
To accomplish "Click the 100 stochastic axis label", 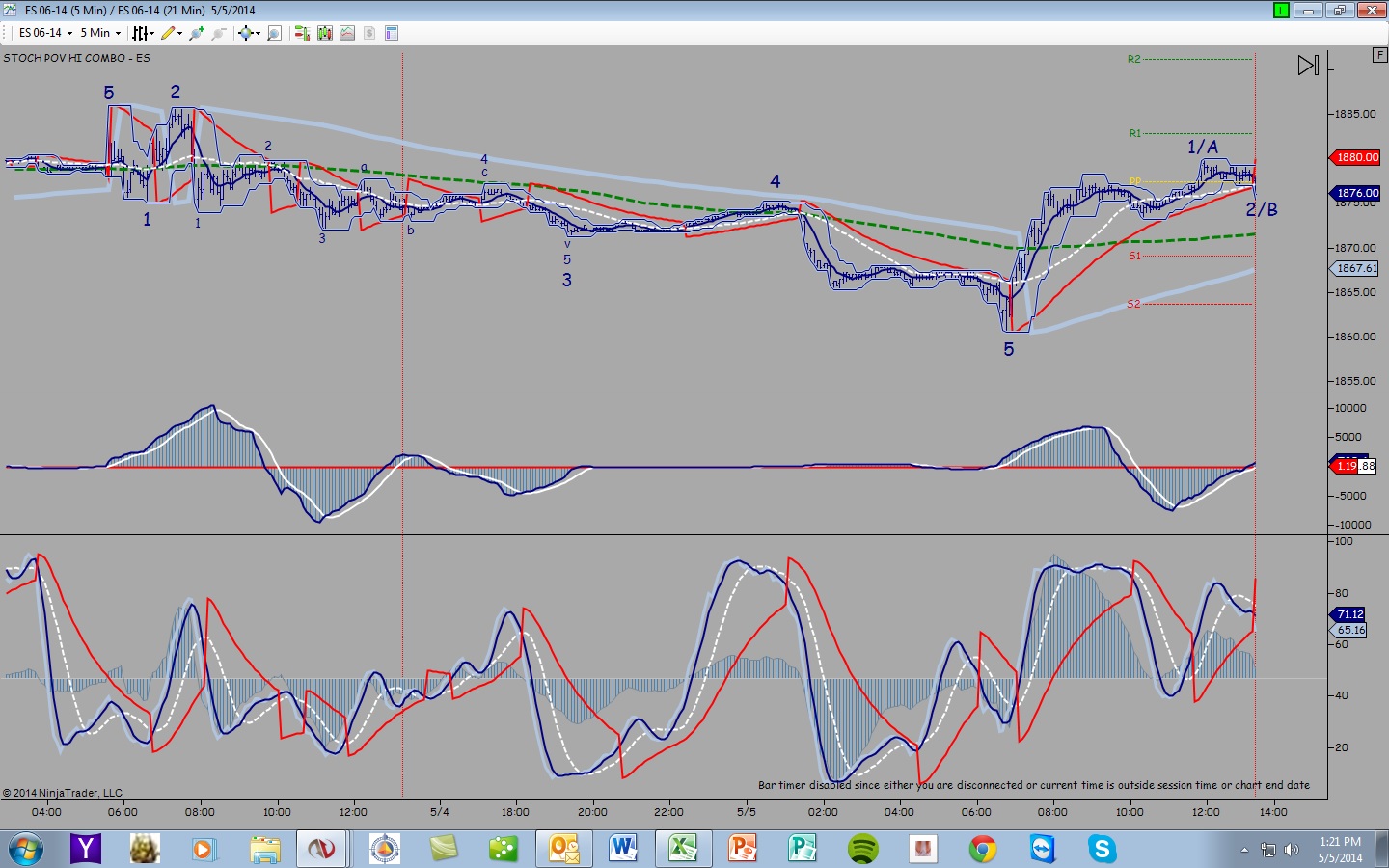I will [1344, 541].
